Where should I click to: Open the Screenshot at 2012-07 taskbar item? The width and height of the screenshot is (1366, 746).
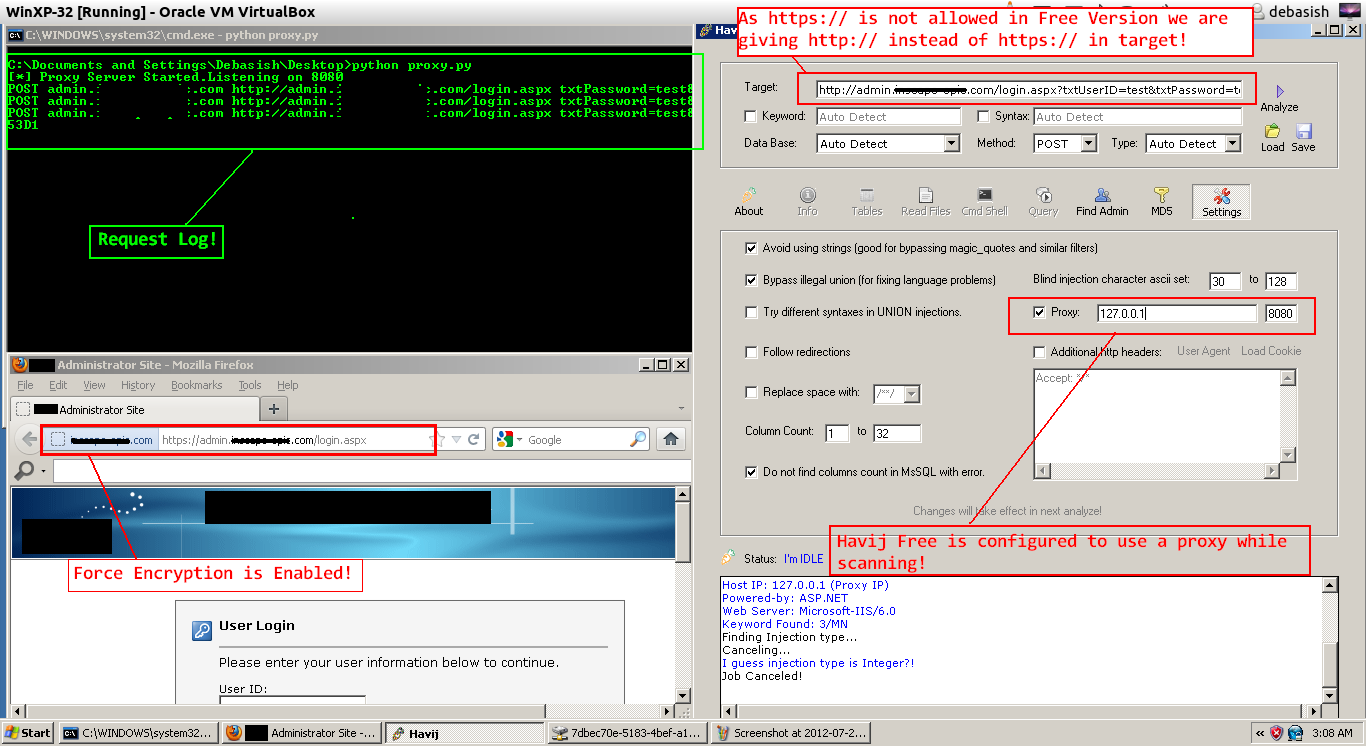(x=790, y=733)
